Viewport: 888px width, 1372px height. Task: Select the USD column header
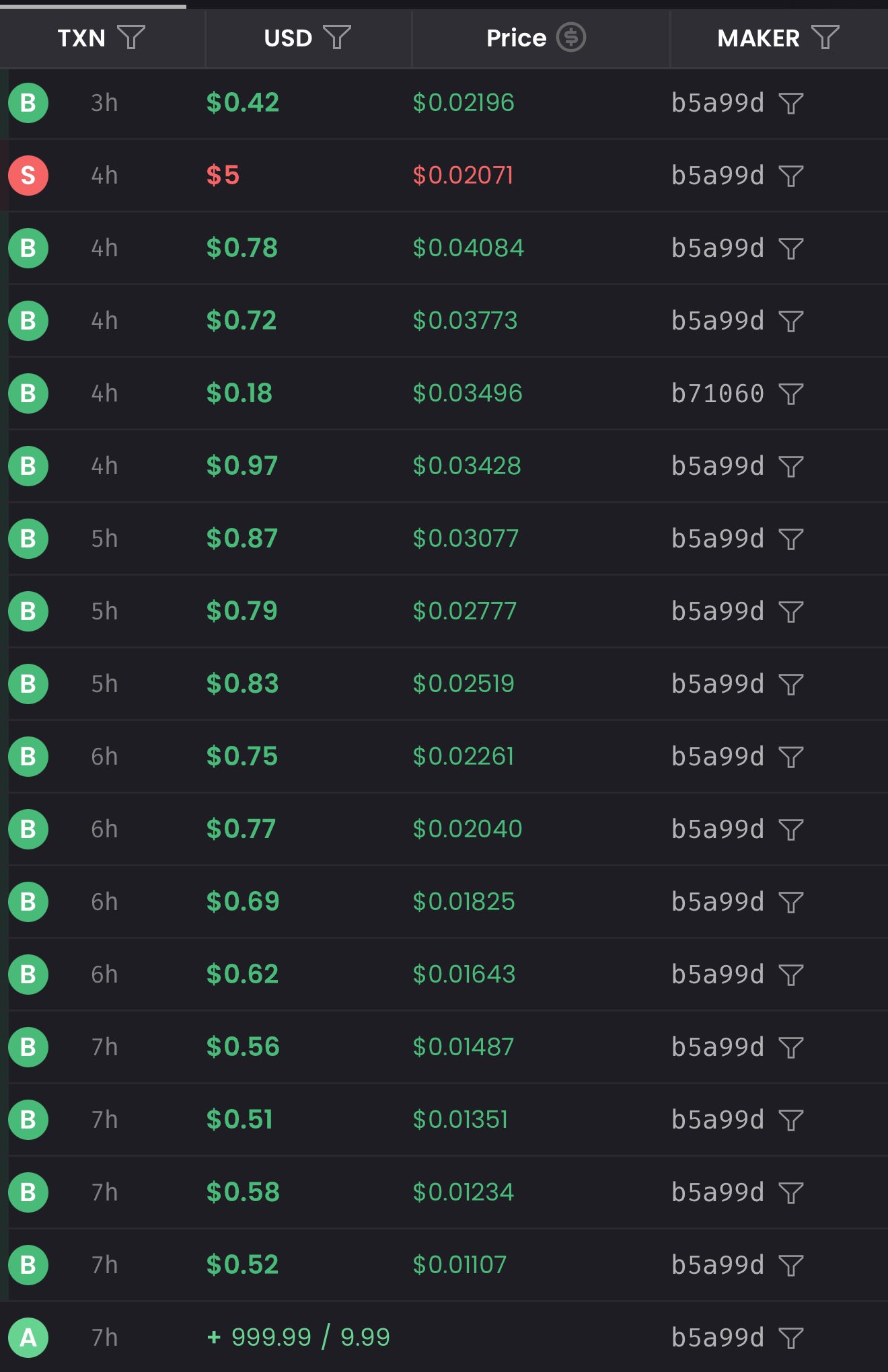pos(288,38)
